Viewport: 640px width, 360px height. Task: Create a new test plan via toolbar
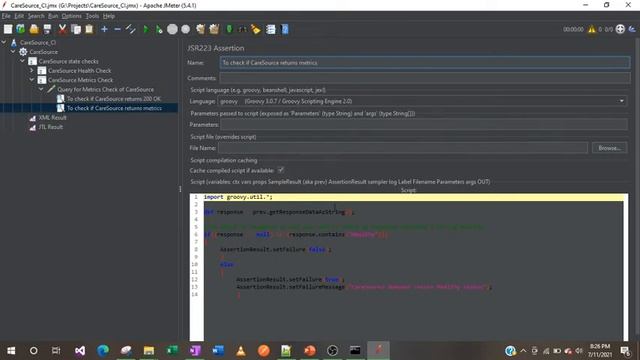8,29
